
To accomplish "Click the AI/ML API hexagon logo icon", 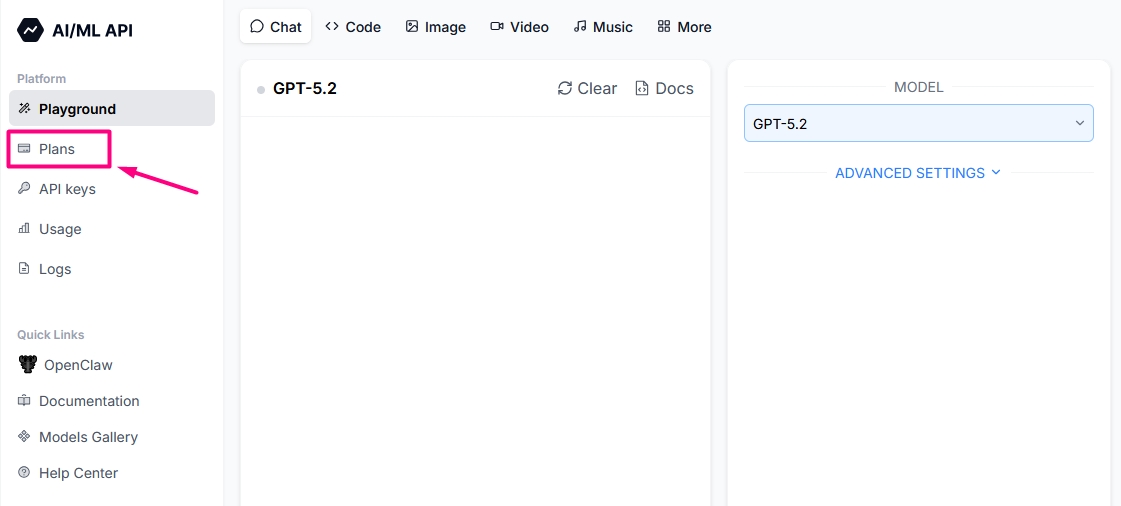I will click(x=31, y=30).
